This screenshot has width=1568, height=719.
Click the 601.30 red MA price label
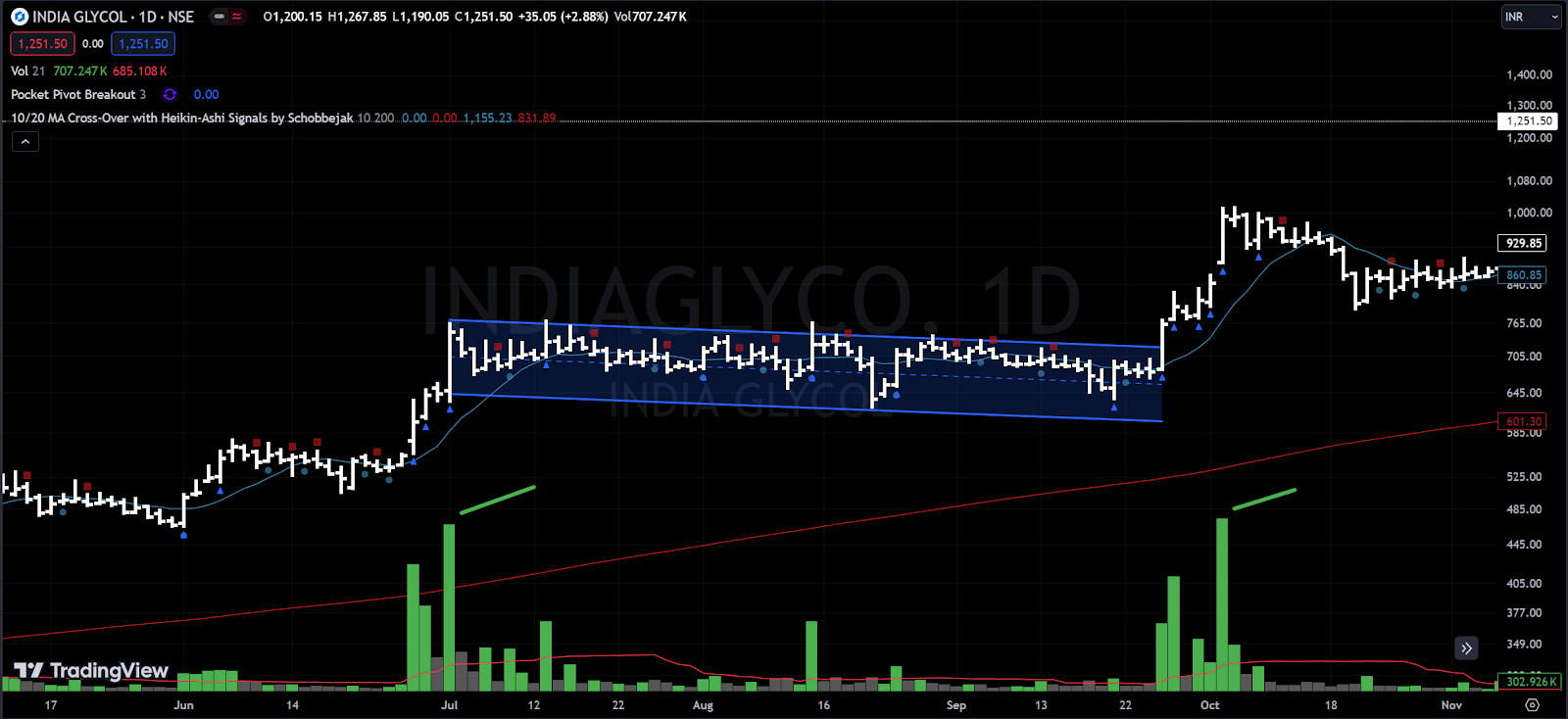pos(1524,421)
